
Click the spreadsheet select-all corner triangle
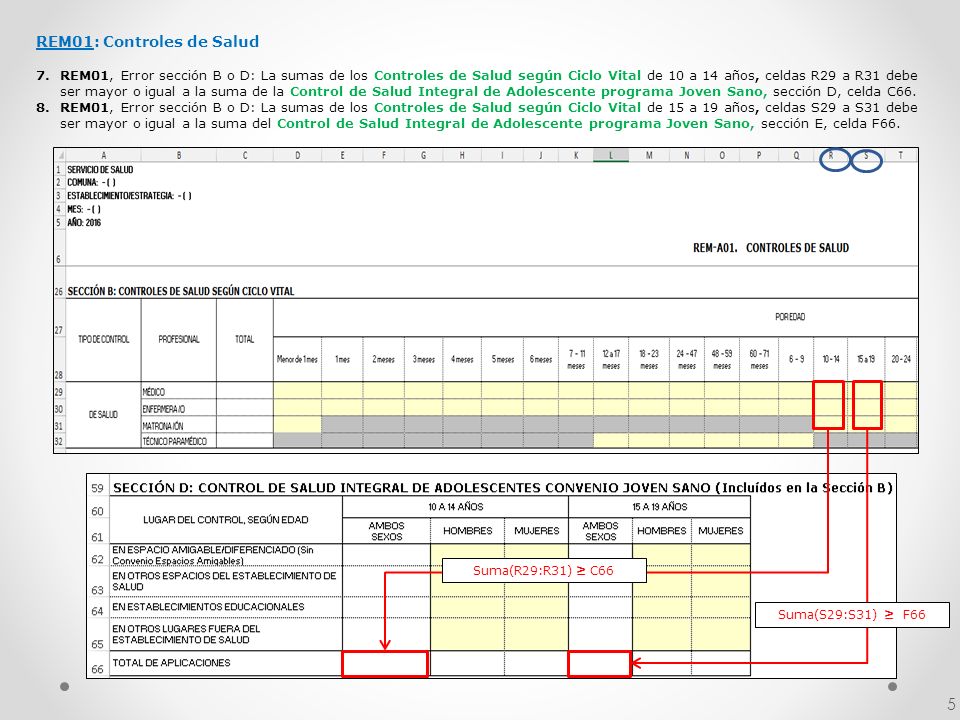pos(59,156)
